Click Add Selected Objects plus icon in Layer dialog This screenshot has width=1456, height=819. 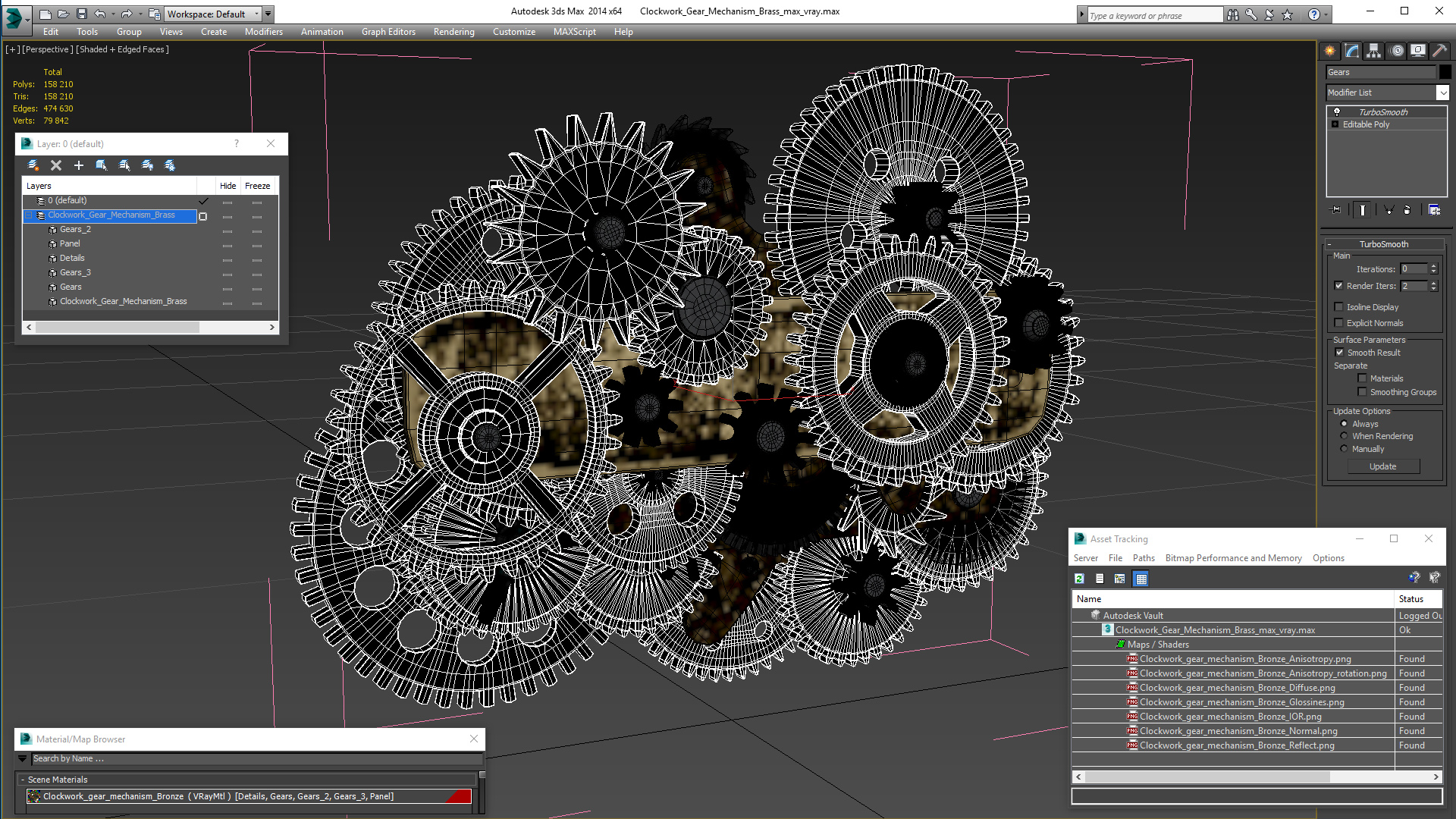click(x=78, y=165)
